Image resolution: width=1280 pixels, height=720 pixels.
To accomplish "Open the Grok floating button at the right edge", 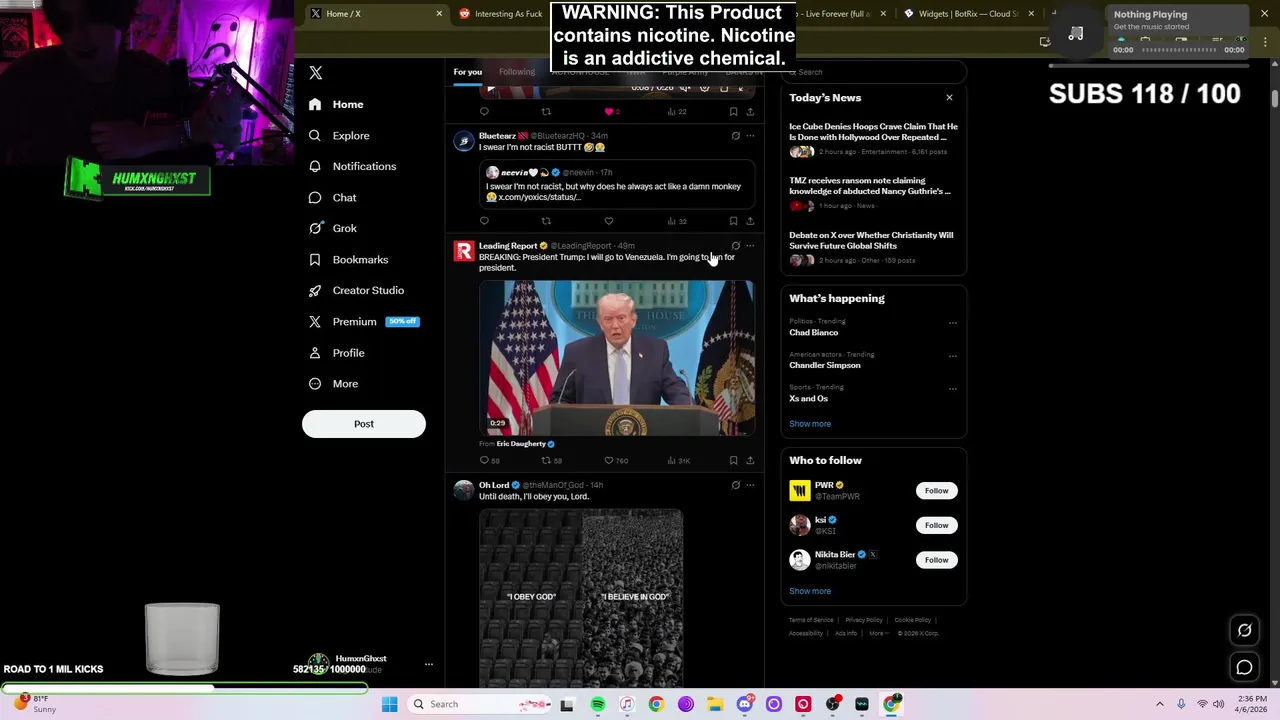I will tap(1245, 630).
